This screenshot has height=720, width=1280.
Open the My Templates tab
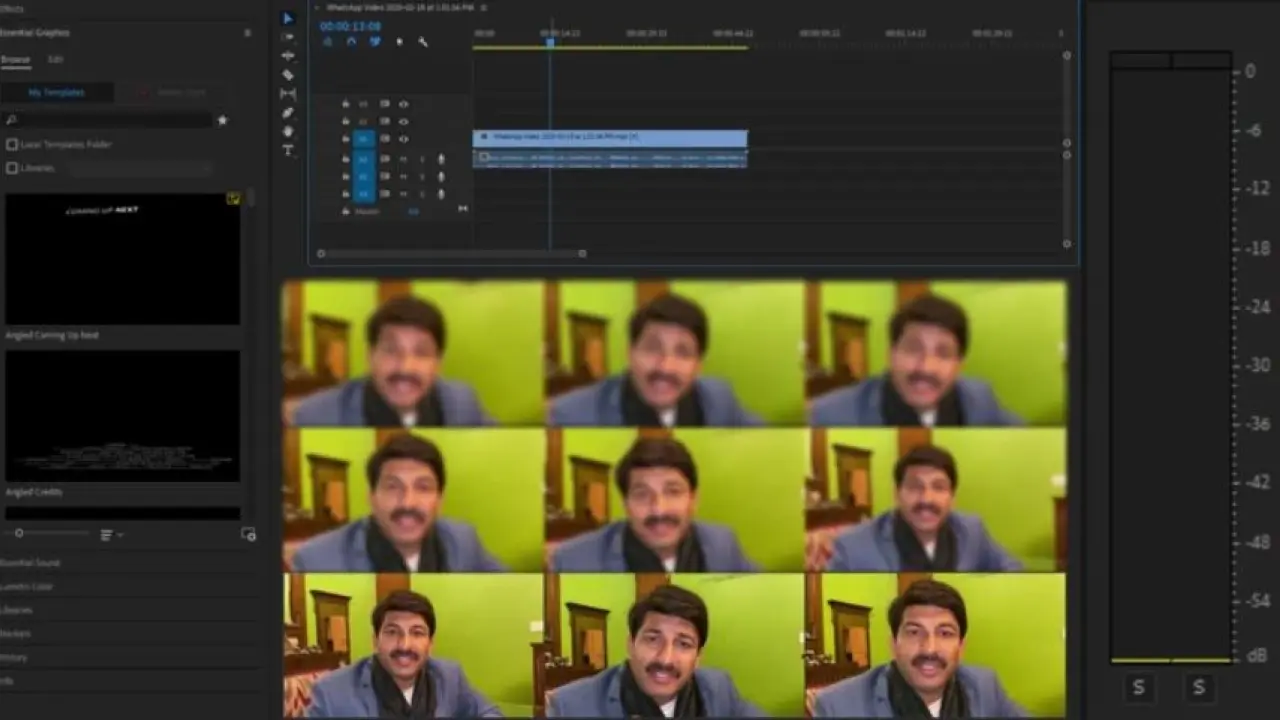[x=56, y=92]
